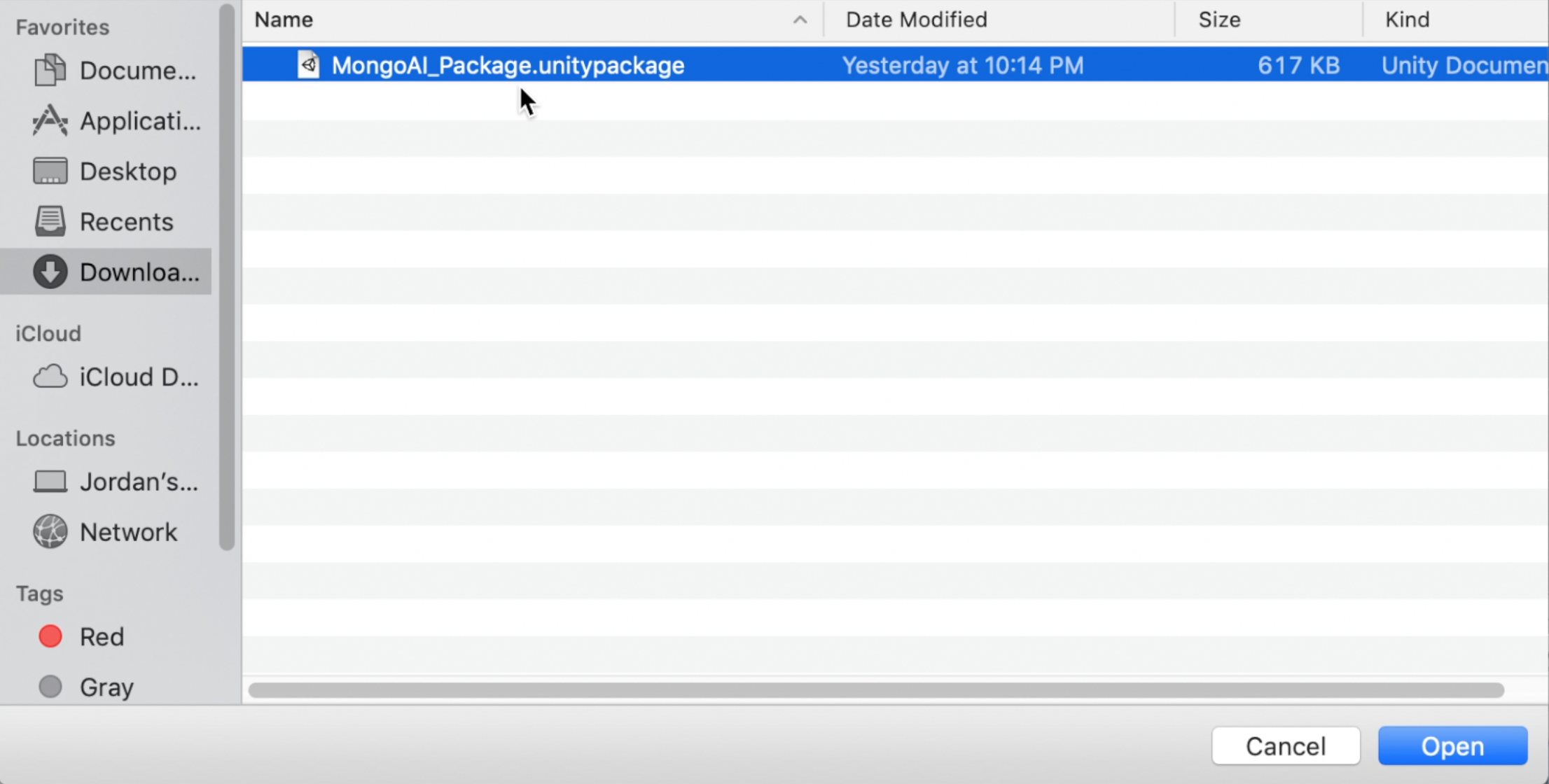Click Jordan's computer laptop icon
This screenshot has width=1549, height=784.
pos(50,482)
